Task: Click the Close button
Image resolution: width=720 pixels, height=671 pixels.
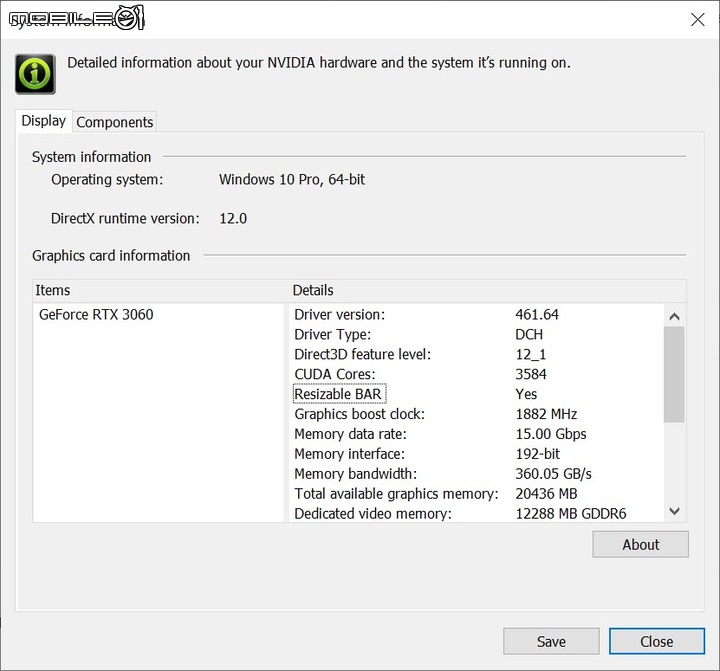Action: pos(657,641)
